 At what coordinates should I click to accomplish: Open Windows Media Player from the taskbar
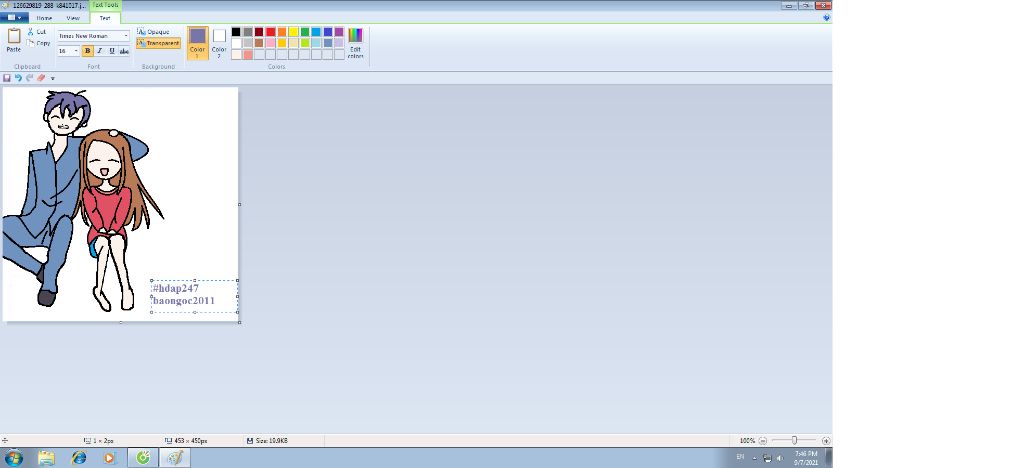pyautogui.click(x=110, y=458)
